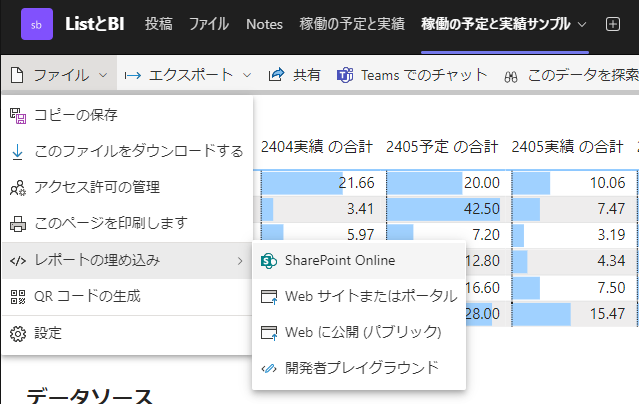Click the binoculars explore icon
The width and height of the screenshot is (639, 404).
(x=511, y=77)
